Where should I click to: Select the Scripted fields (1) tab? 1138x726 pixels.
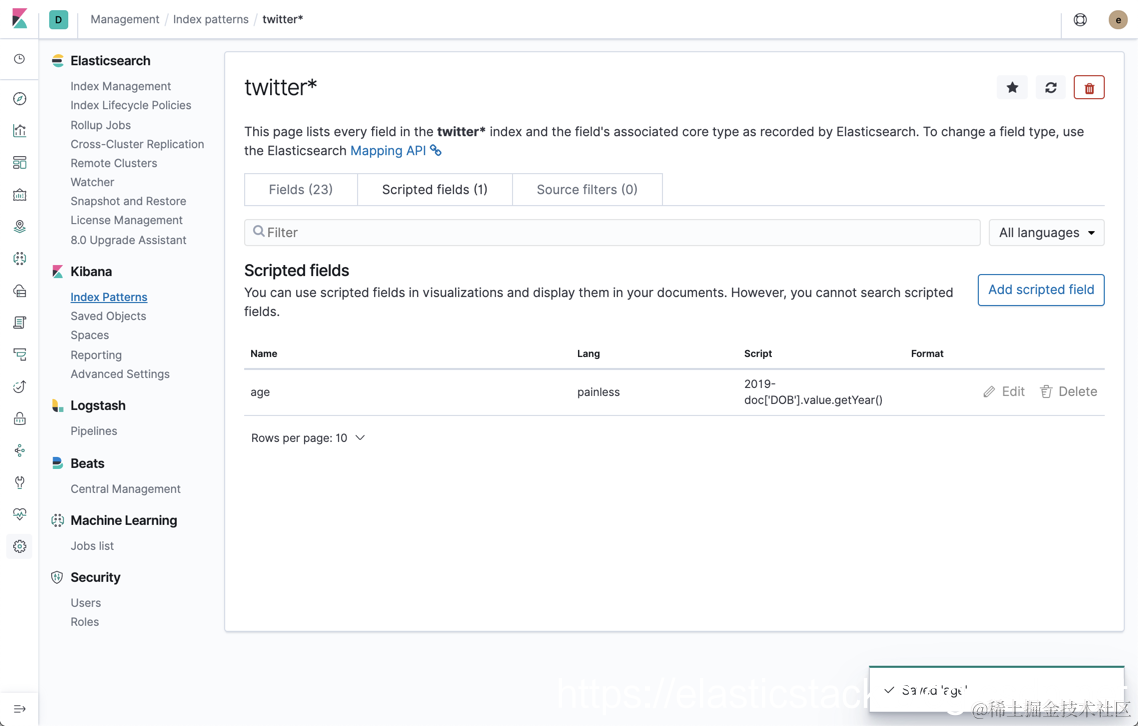pyautogui.click(x=435, y=189)
